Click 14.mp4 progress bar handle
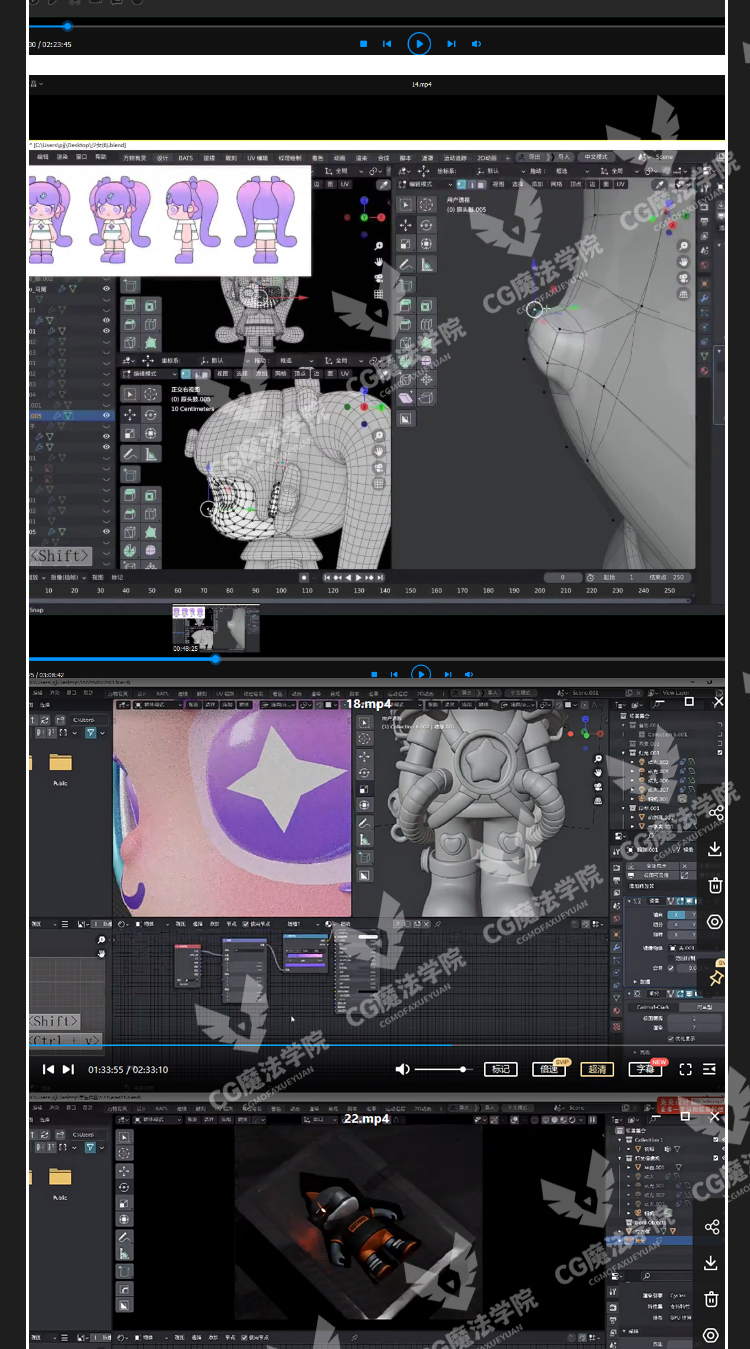 [x=215, y=658]
